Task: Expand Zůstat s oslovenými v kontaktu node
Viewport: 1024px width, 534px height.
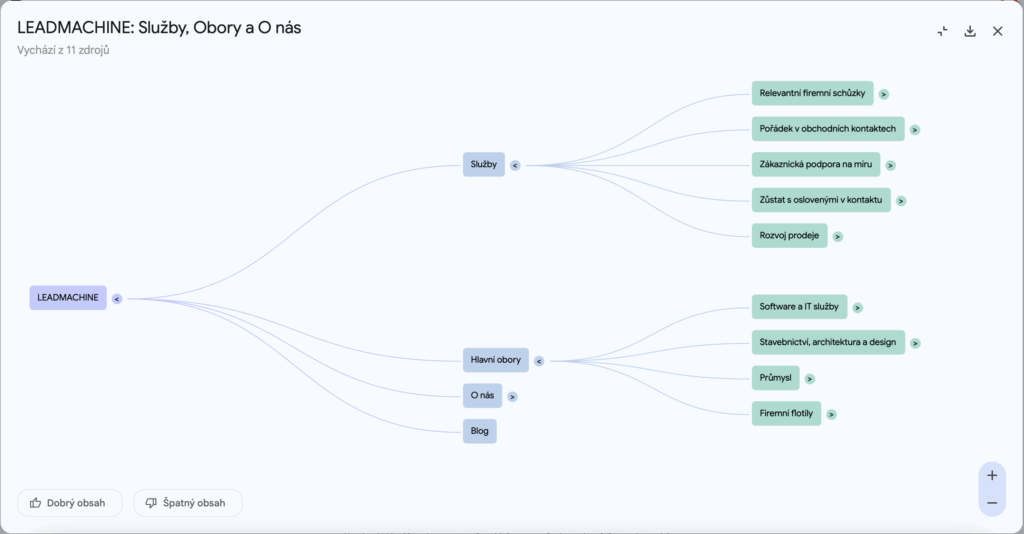Action: (x=901, y=201)
